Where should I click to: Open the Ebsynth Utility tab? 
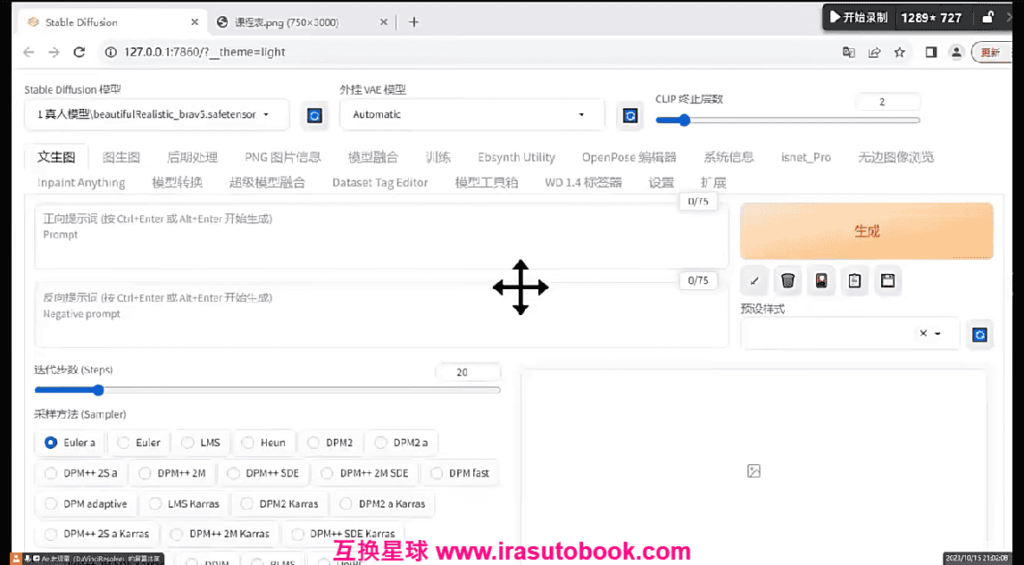click(x=517, y=157)
